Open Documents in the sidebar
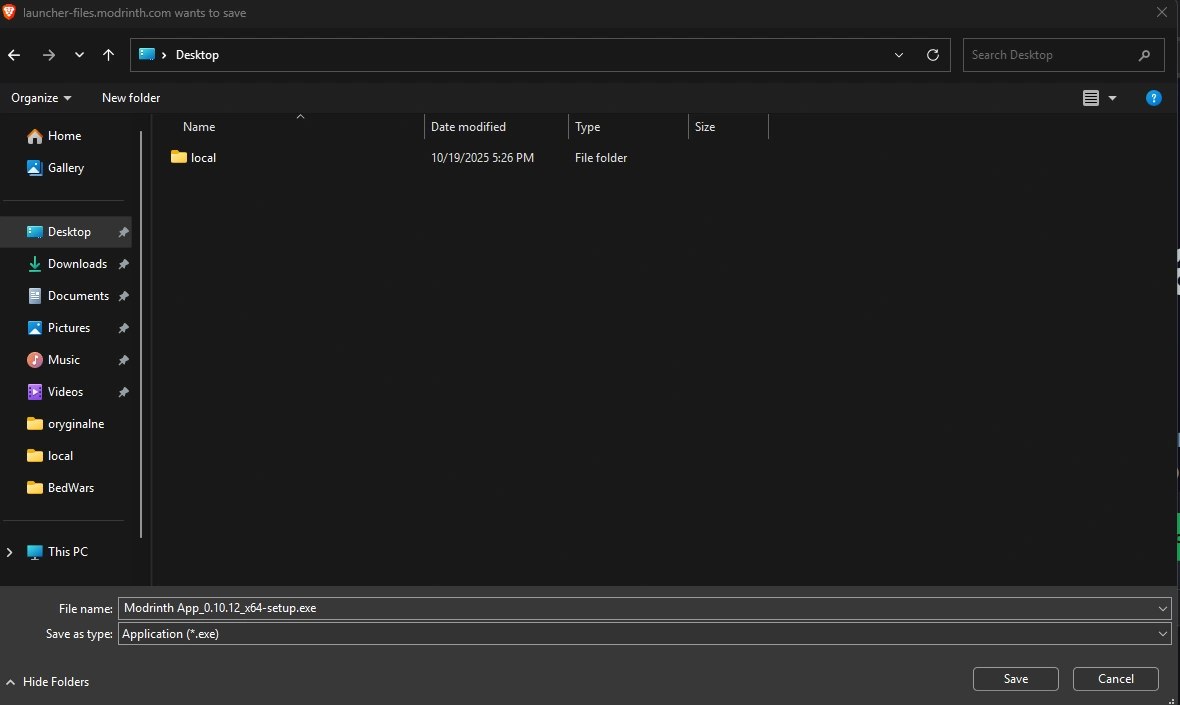The image size is (1180, 705). coord(78,296)
